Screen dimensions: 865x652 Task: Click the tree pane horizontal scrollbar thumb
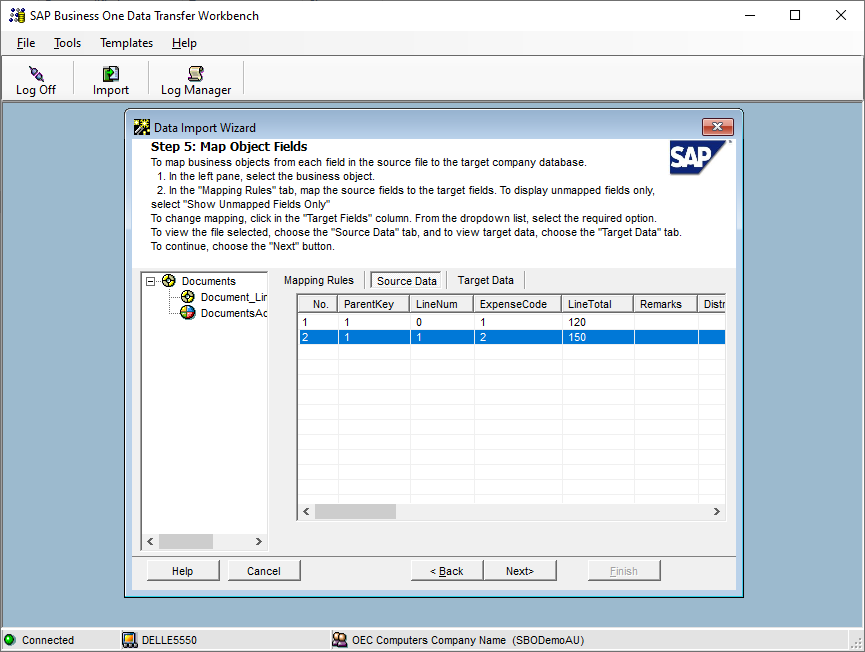(186, 542)
